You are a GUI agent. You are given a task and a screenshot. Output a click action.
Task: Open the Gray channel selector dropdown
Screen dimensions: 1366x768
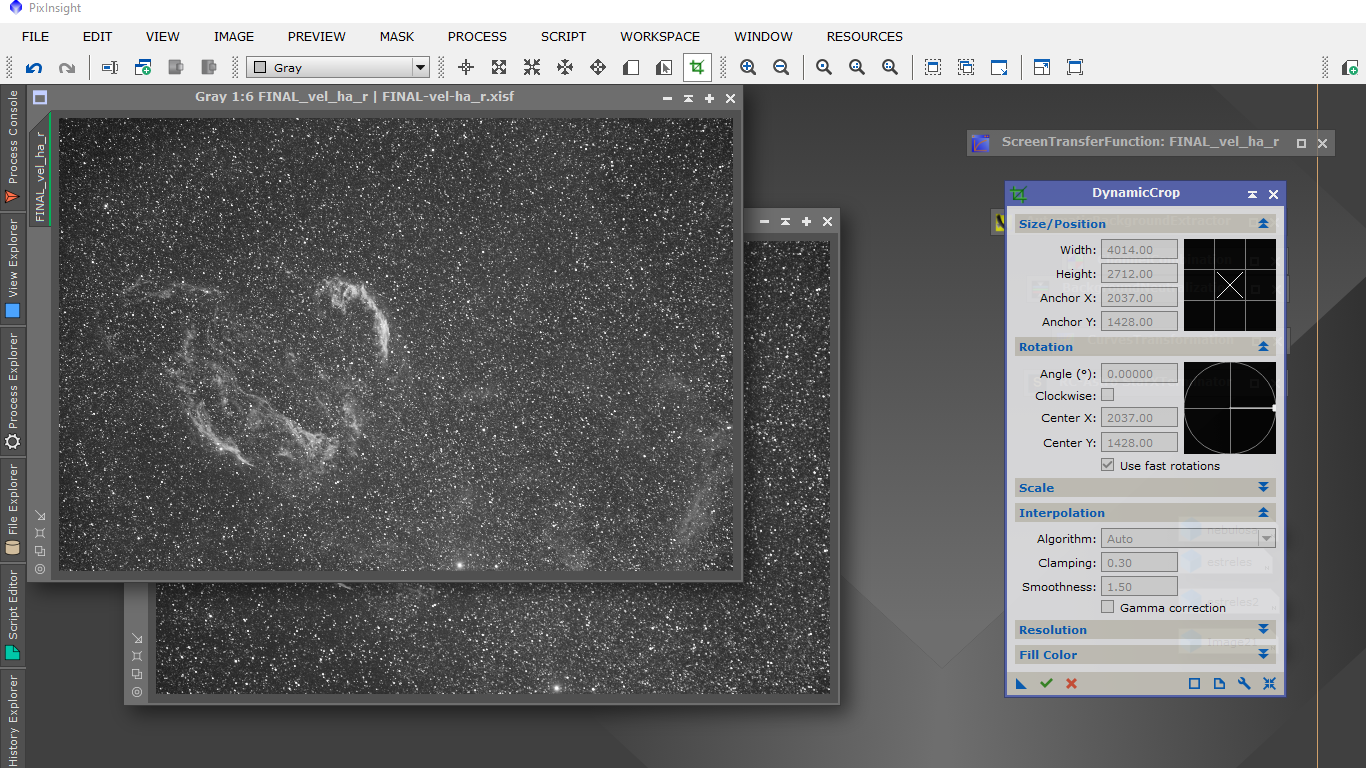(338, 68)
